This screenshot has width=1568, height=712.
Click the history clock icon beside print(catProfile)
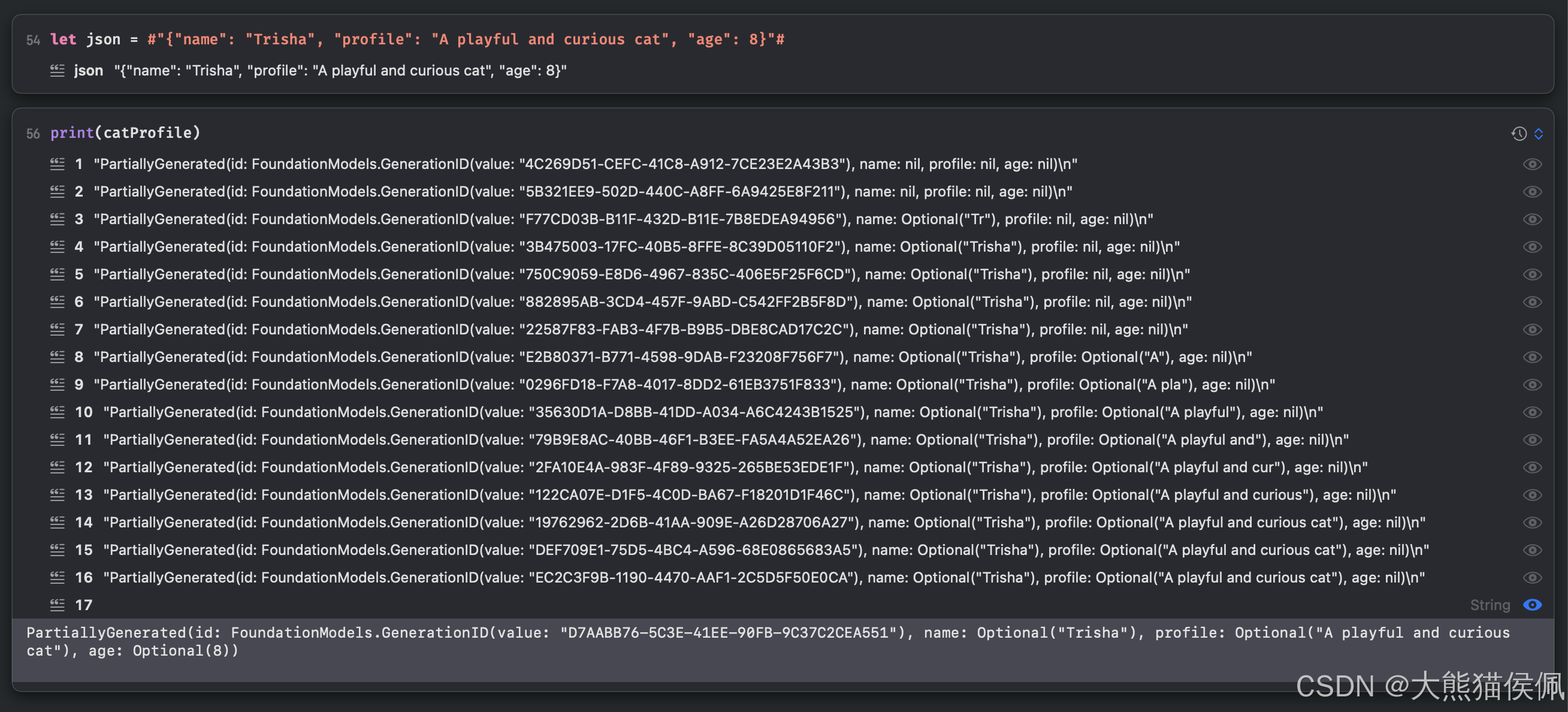pyautogui.click(x=1518, y=134)
